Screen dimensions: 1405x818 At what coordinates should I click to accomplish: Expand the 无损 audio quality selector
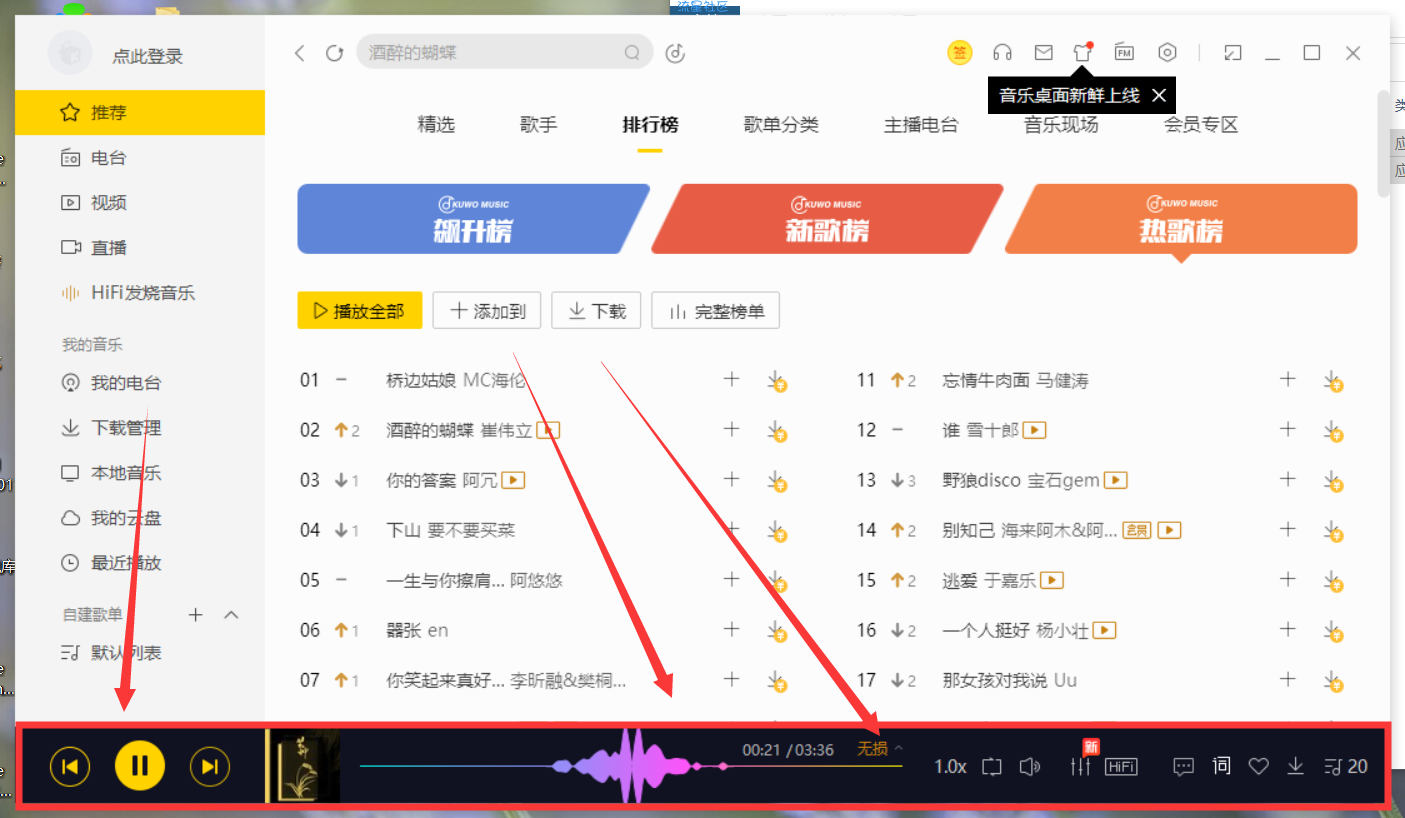click(880, 749)
